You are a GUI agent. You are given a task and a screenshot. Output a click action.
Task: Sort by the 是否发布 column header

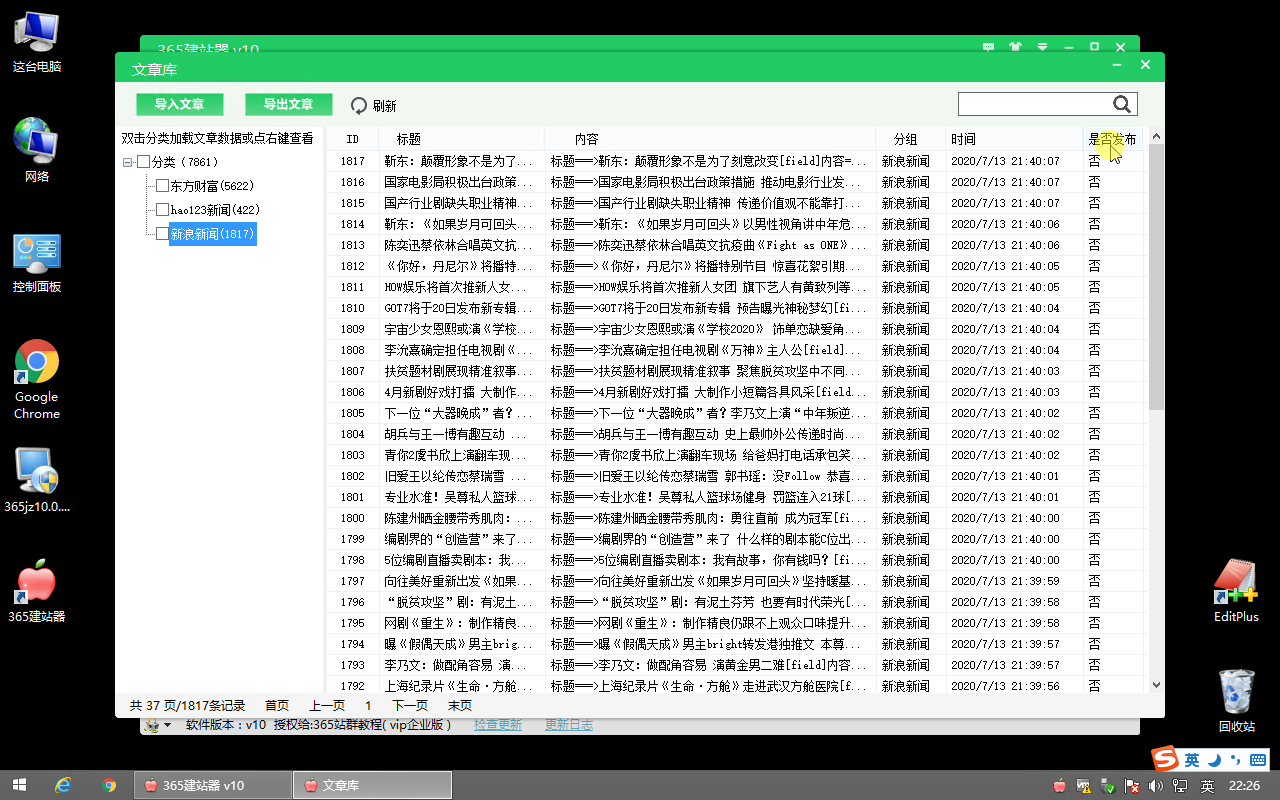pos(1112,139)
